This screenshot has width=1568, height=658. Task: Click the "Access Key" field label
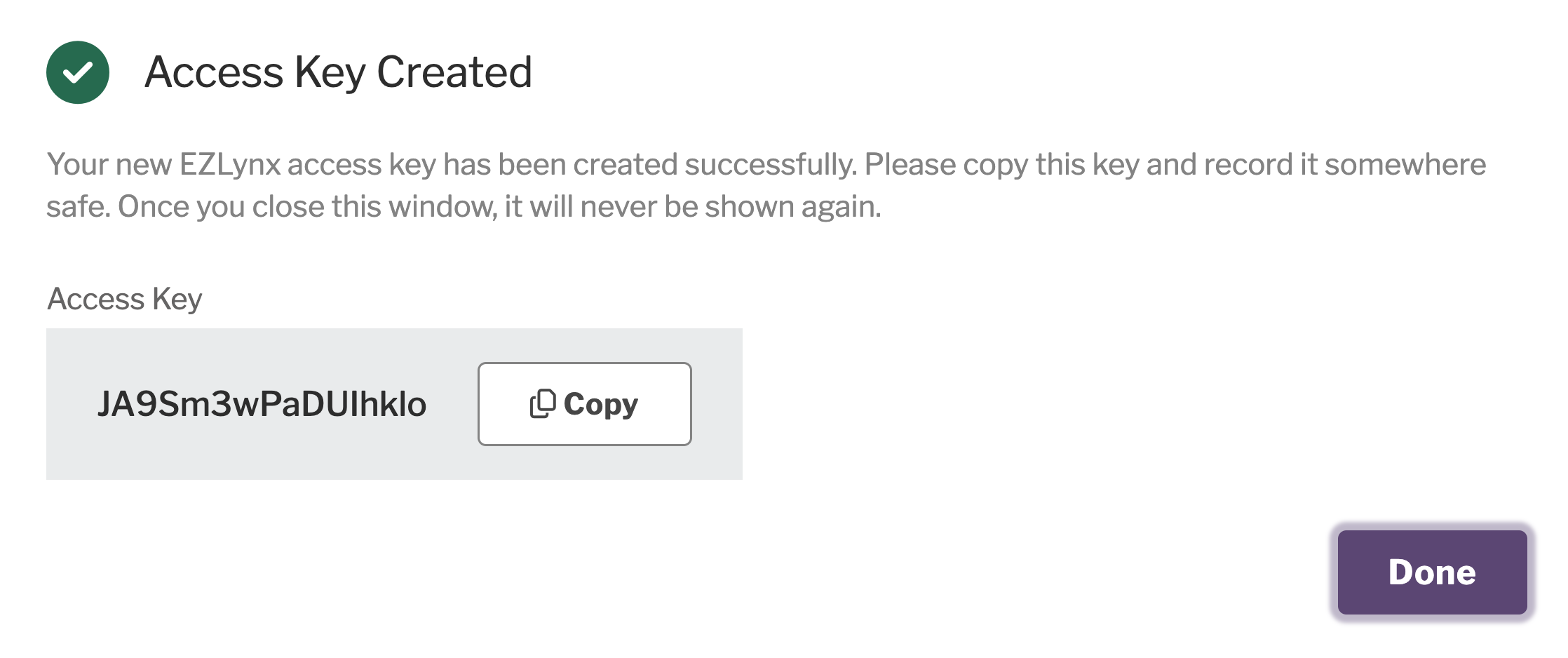point(124,299)
